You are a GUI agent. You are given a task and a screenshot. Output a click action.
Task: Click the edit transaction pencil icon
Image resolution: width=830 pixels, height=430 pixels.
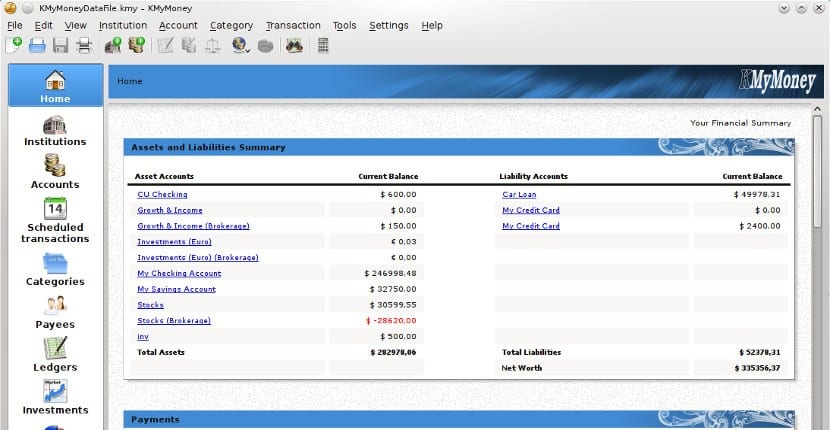tap(166, 46)
